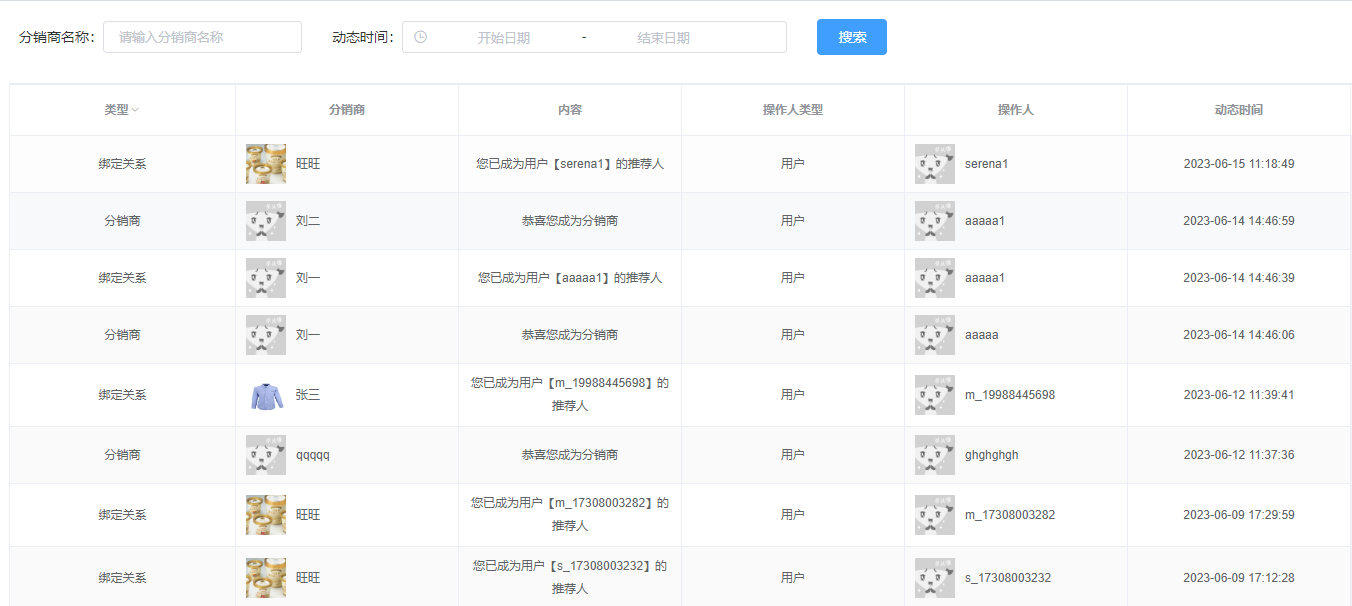Screen dimensions: 1352x606
Task: Select the row dated 2023-06-15 11:18:49
Action: pyautogui.click(x=680, y=164)
